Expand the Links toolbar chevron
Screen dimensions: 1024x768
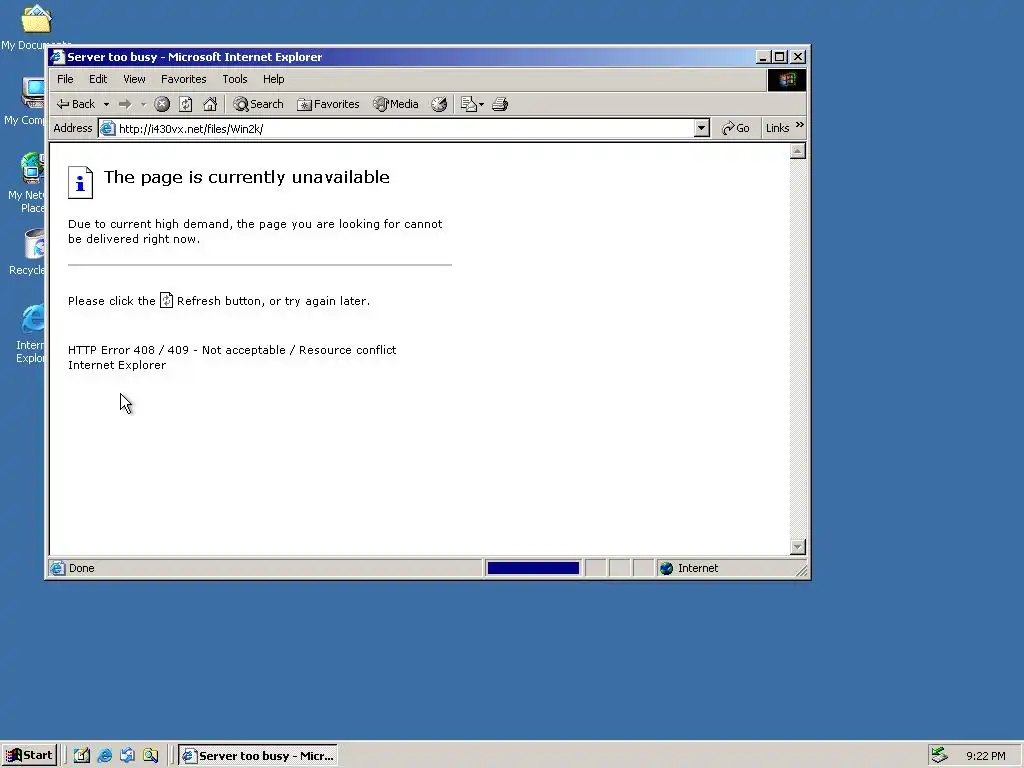[800, 125]
